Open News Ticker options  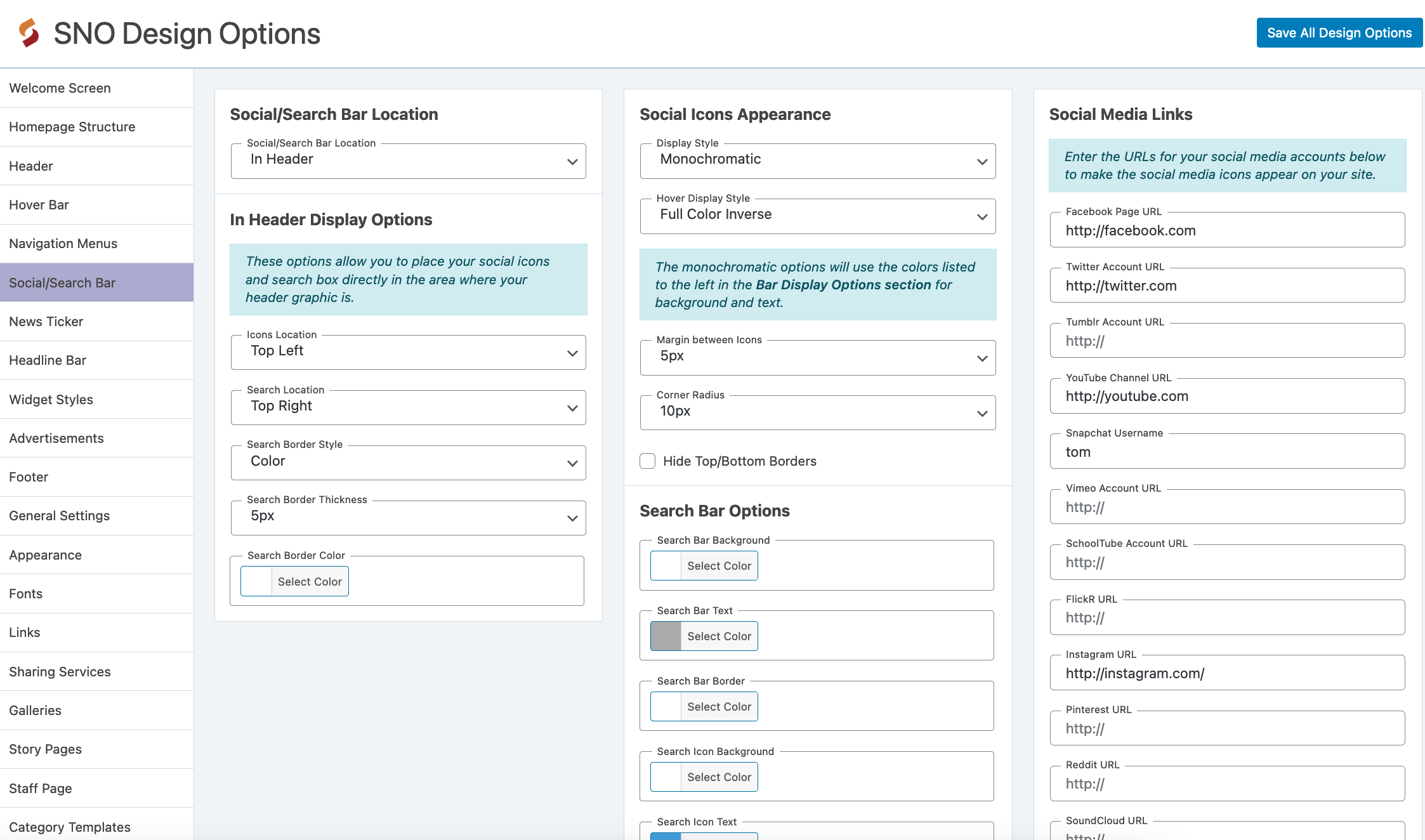[x=96, y=322]
